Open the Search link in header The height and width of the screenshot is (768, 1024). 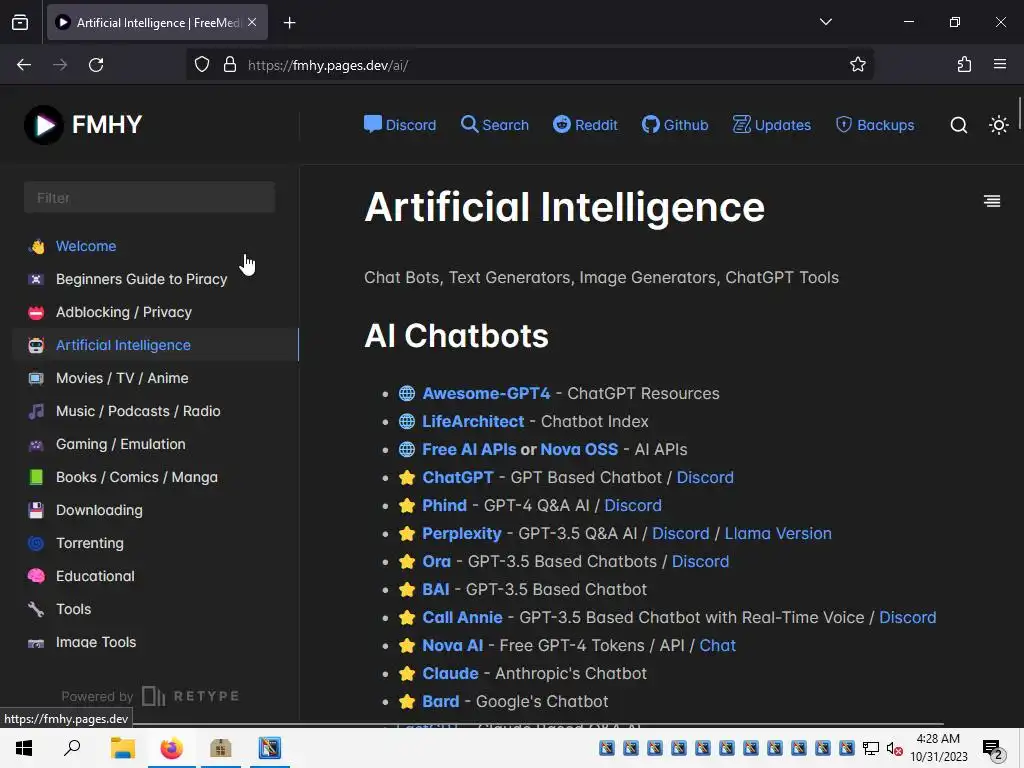click(494, 125)
